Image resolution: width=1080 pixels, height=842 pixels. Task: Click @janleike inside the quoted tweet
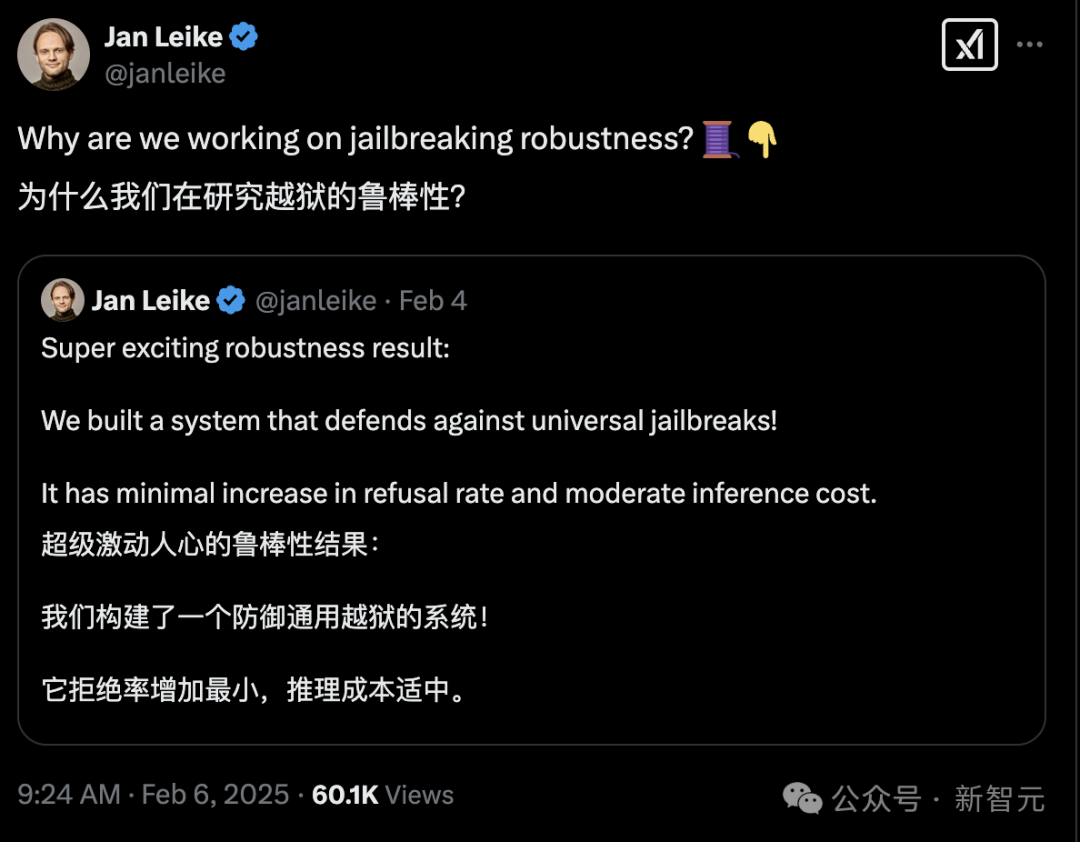point(318,300)
